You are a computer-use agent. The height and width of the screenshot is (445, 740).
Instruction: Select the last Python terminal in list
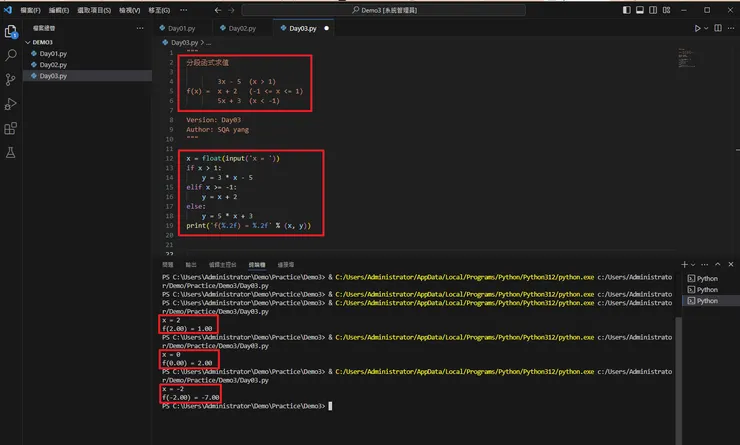[706, 300]
